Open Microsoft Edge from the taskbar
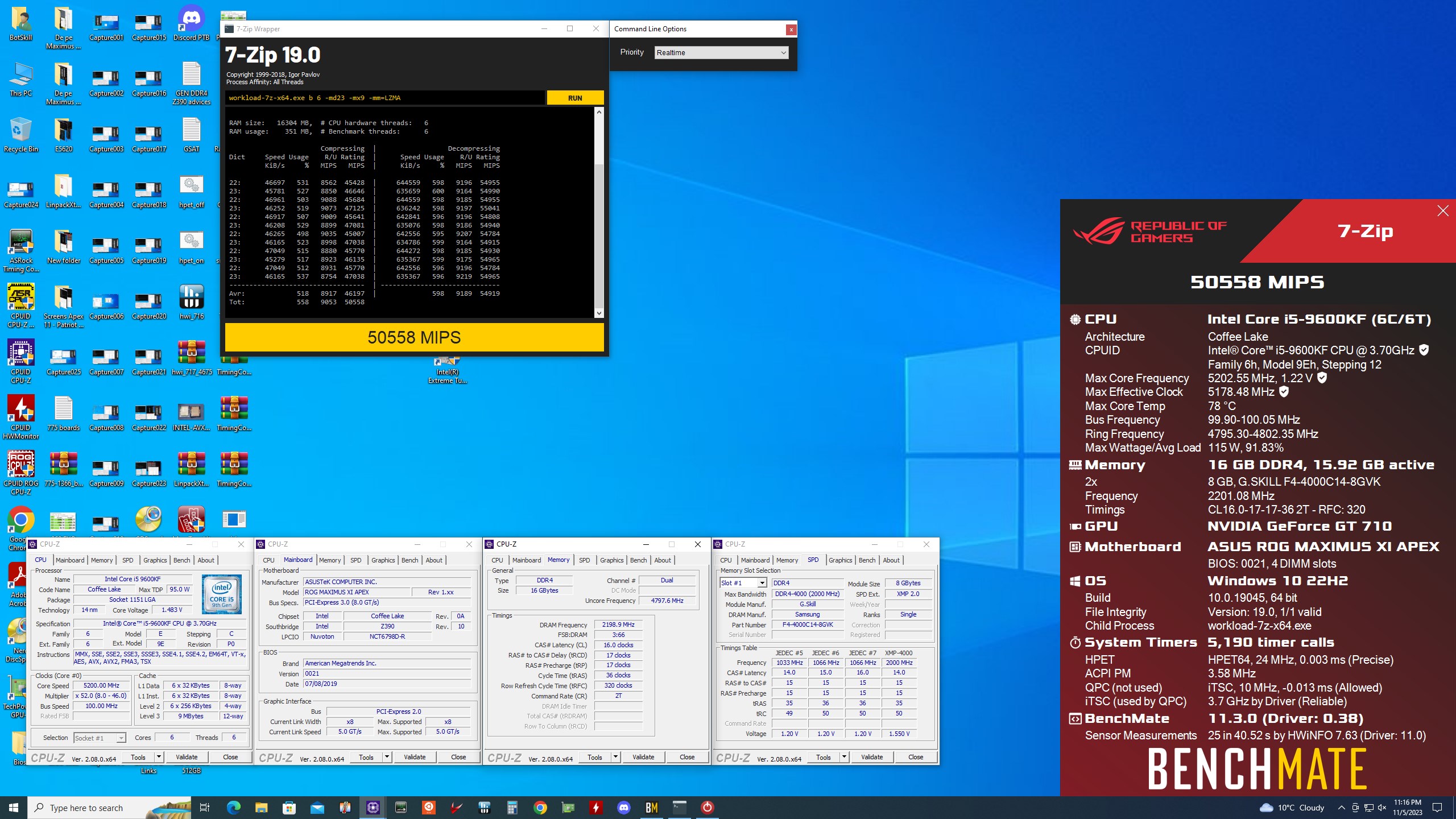Viewport: 1456px width, 819px height. pos(234,808)
